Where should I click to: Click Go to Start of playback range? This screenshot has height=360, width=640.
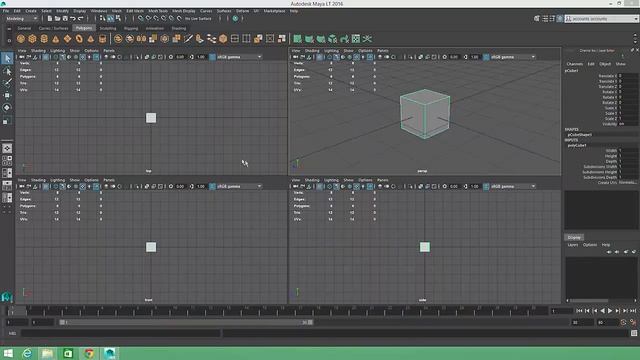coord(580,311)
